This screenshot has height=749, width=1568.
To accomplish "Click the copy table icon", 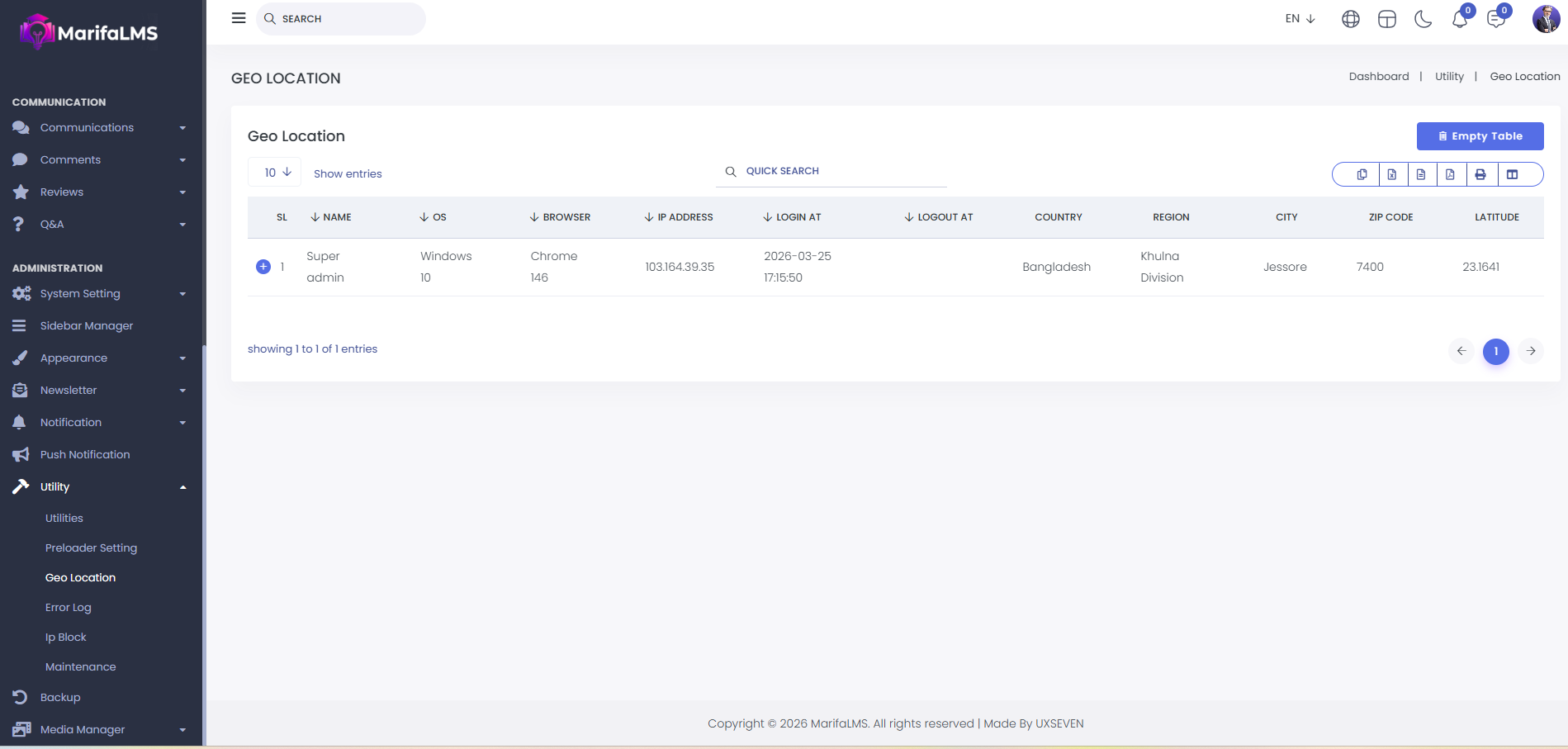I will tap(1362, 174).
